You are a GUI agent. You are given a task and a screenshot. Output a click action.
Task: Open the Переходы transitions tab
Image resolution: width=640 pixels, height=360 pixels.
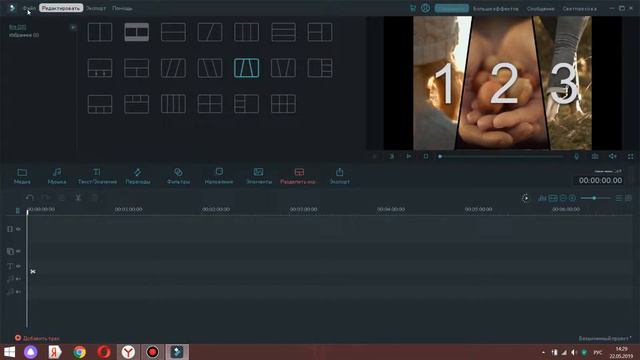138,176
